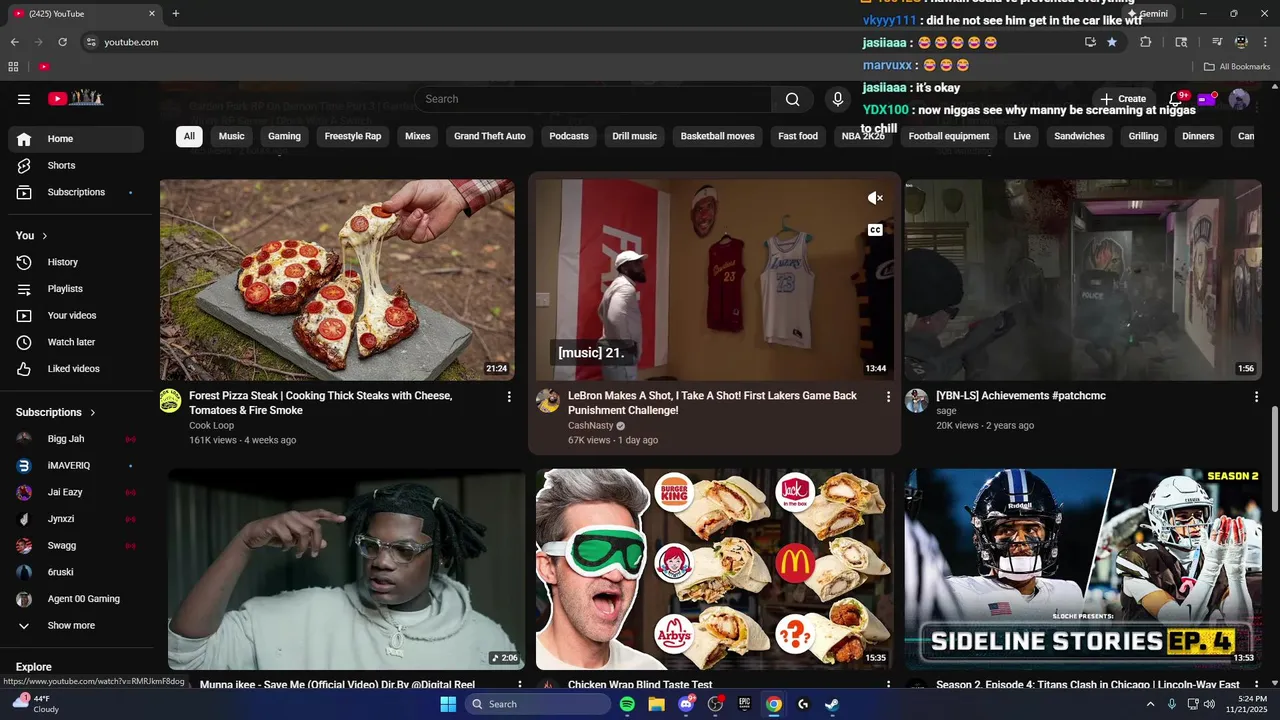Show hidden system tray icons
Image resolution: width=1280 pixels, height=720 pixels.
(x=1150, y=704)
